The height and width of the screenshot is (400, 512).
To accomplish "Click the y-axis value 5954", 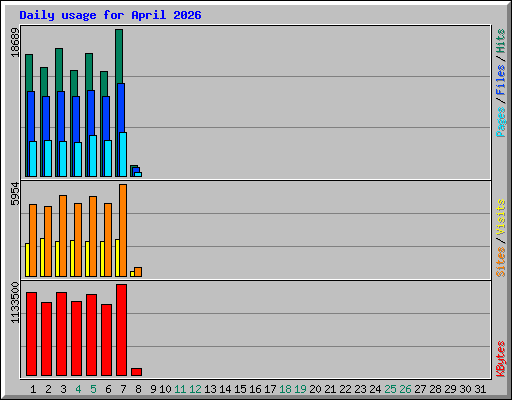I will click(x=15, y=194).
